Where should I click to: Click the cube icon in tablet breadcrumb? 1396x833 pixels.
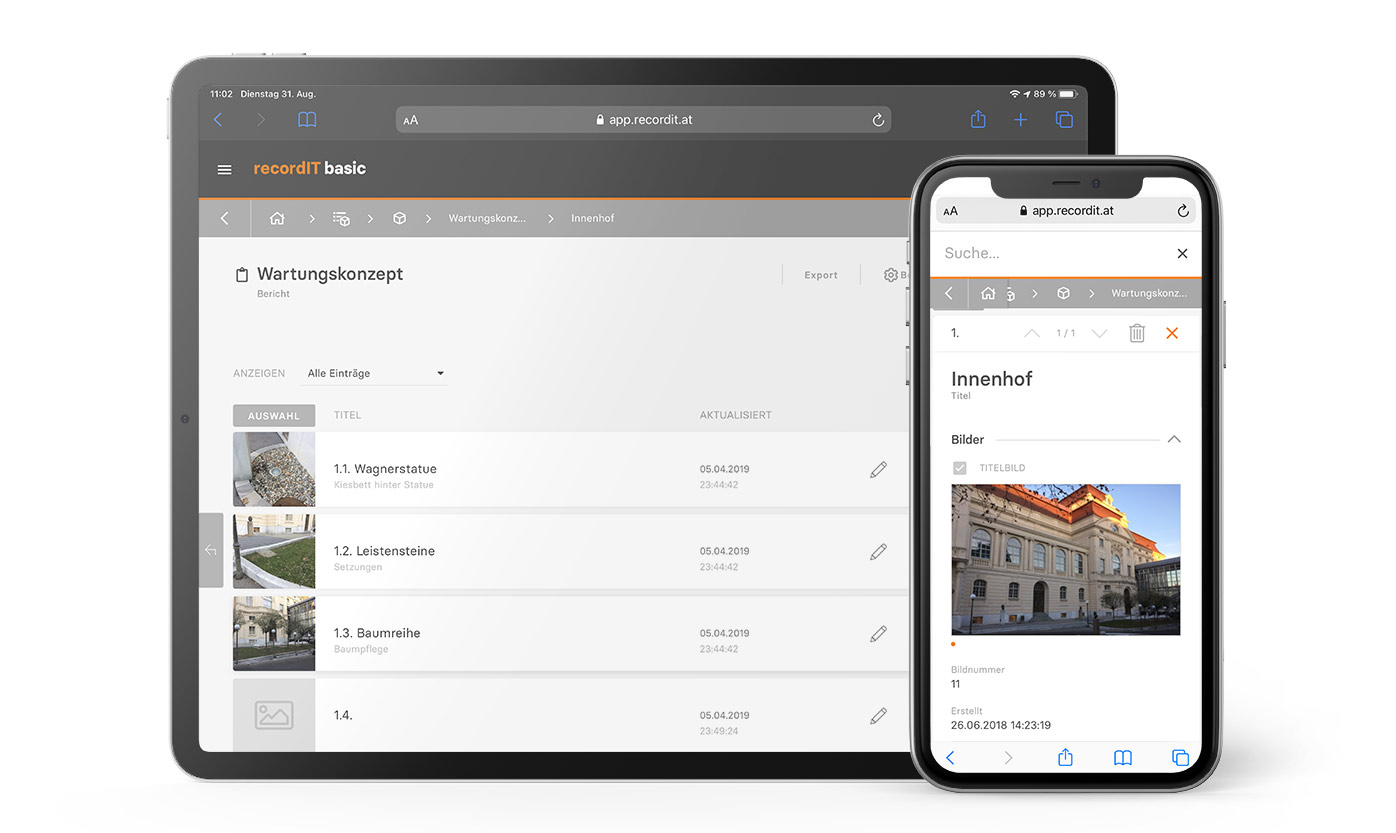pos(399,218)
